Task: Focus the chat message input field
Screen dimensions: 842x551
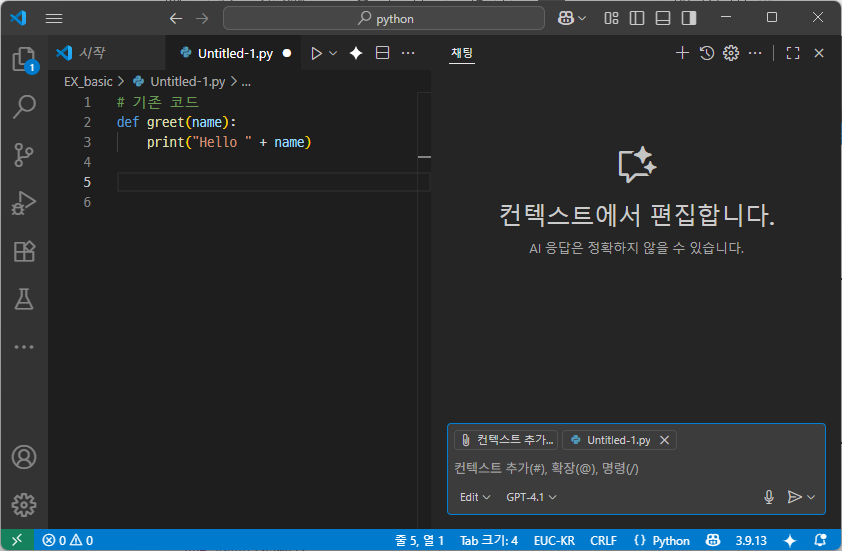Action: pos(636,468)
